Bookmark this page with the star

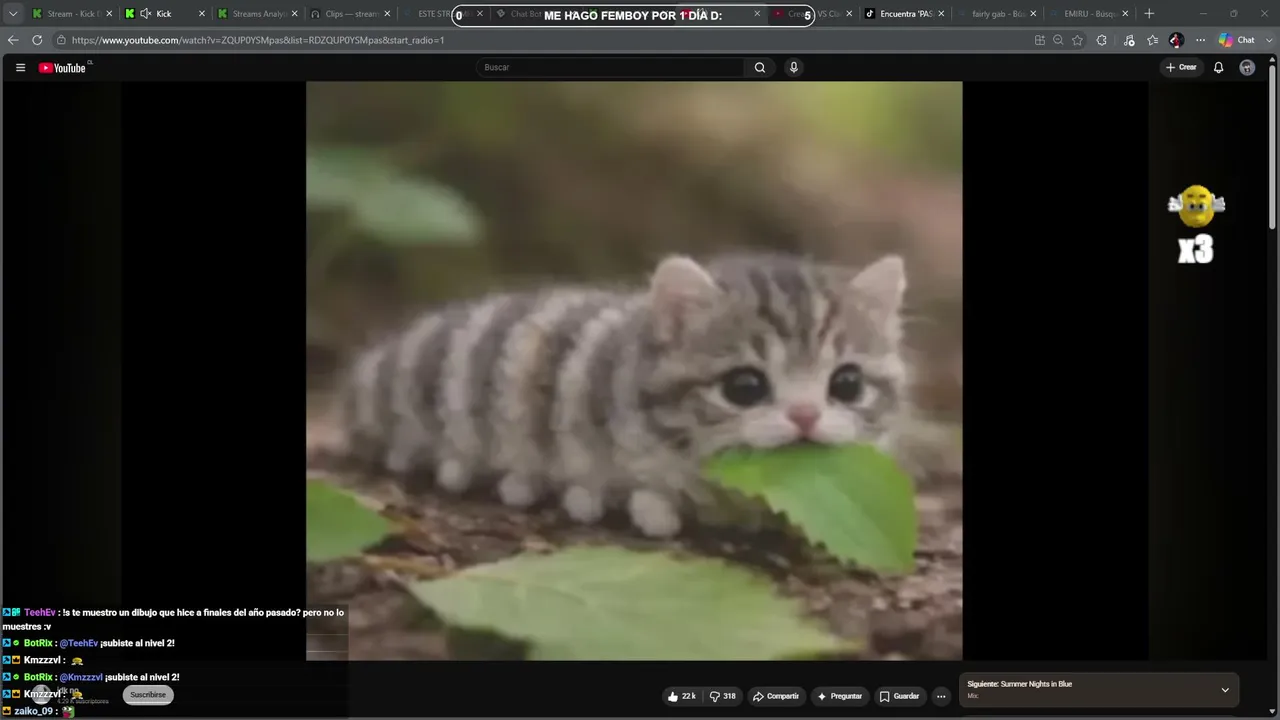tap(1077, 40)
